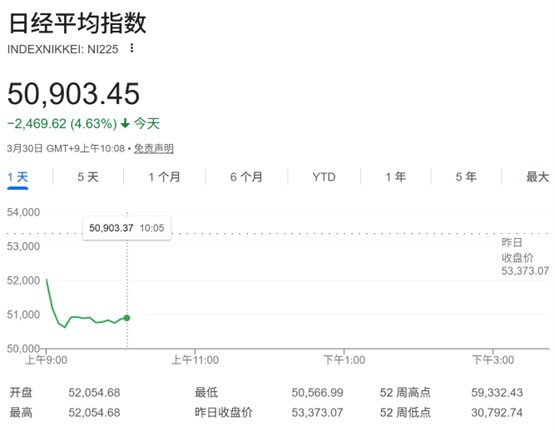The height and width of the screenshot is (432, 554).
Task: Open the three-dot options menu beside NI225
Action: point(132,48)
